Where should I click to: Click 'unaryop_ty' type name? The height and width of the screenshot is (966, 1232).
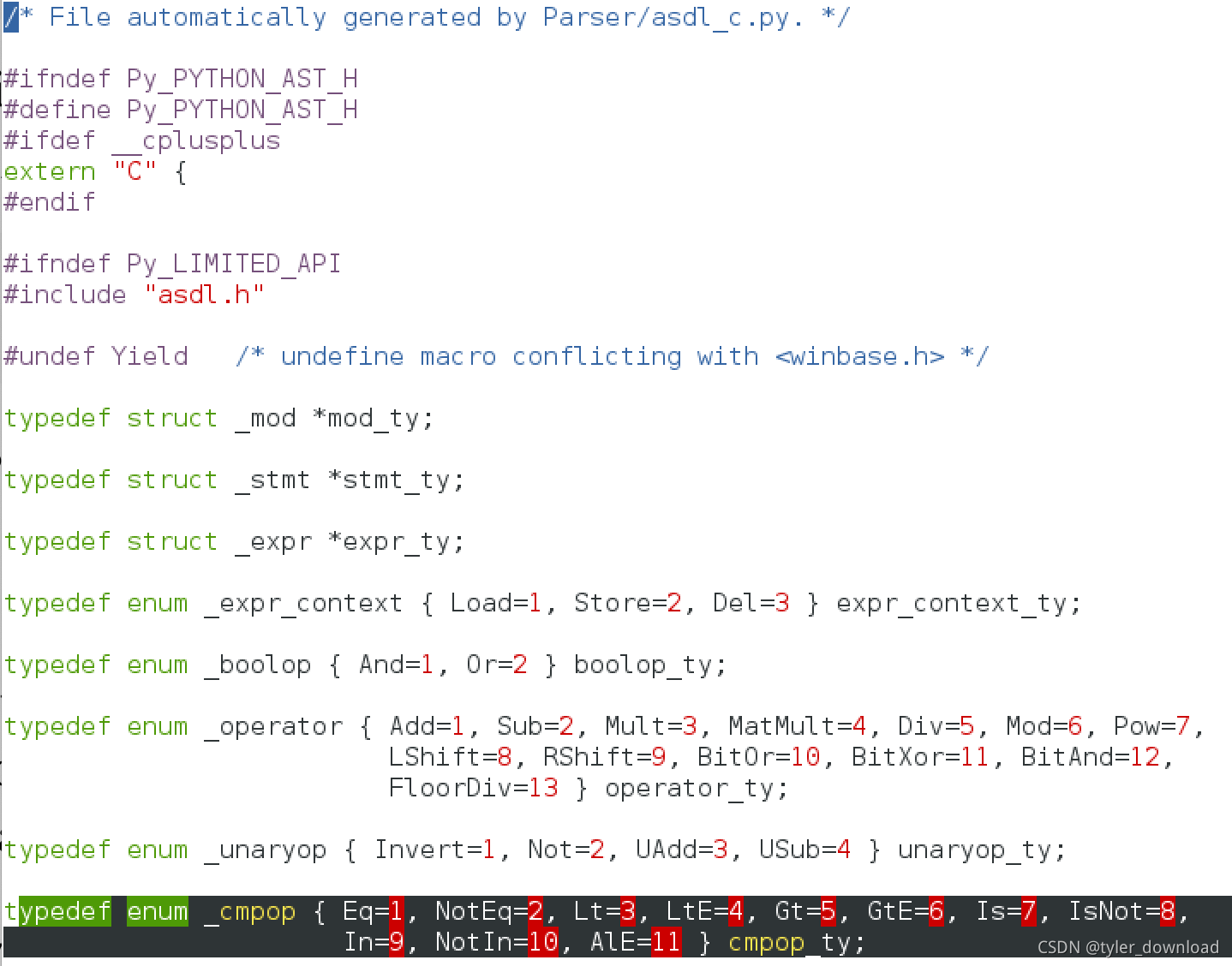(x=974, y=850)
